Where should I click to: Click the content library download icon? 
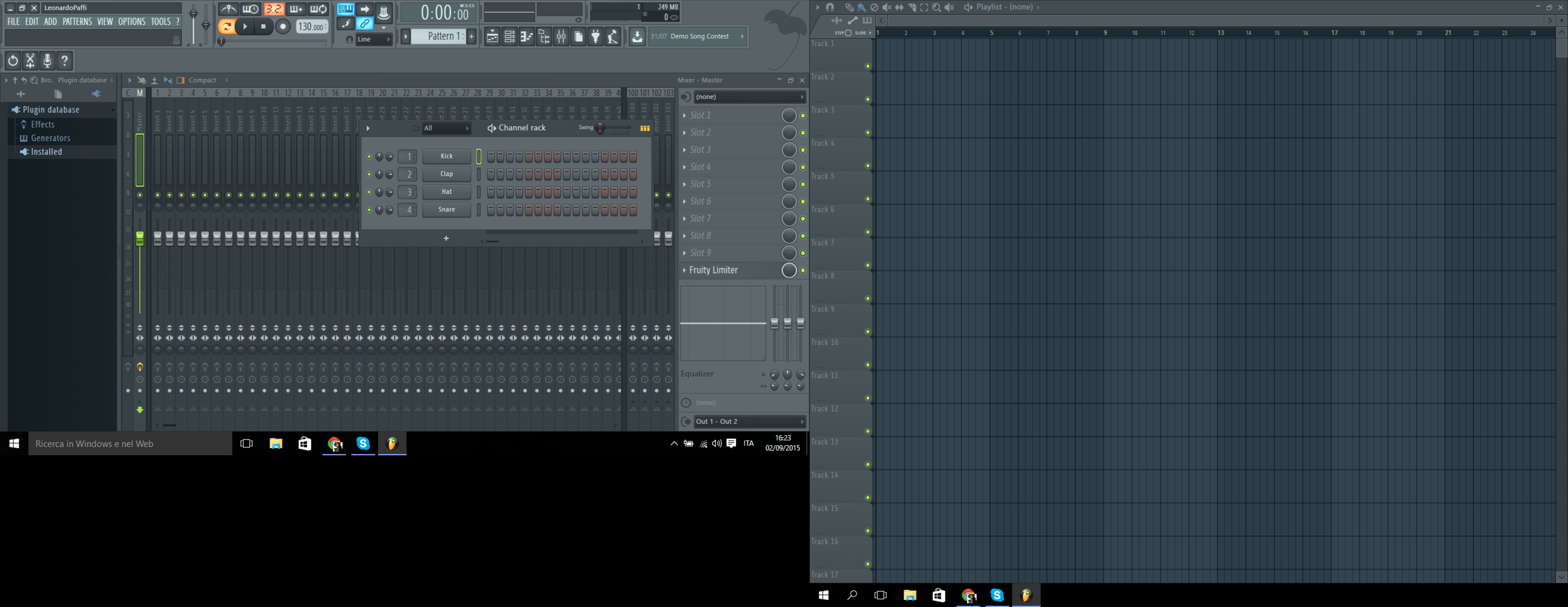coord(637,37)
